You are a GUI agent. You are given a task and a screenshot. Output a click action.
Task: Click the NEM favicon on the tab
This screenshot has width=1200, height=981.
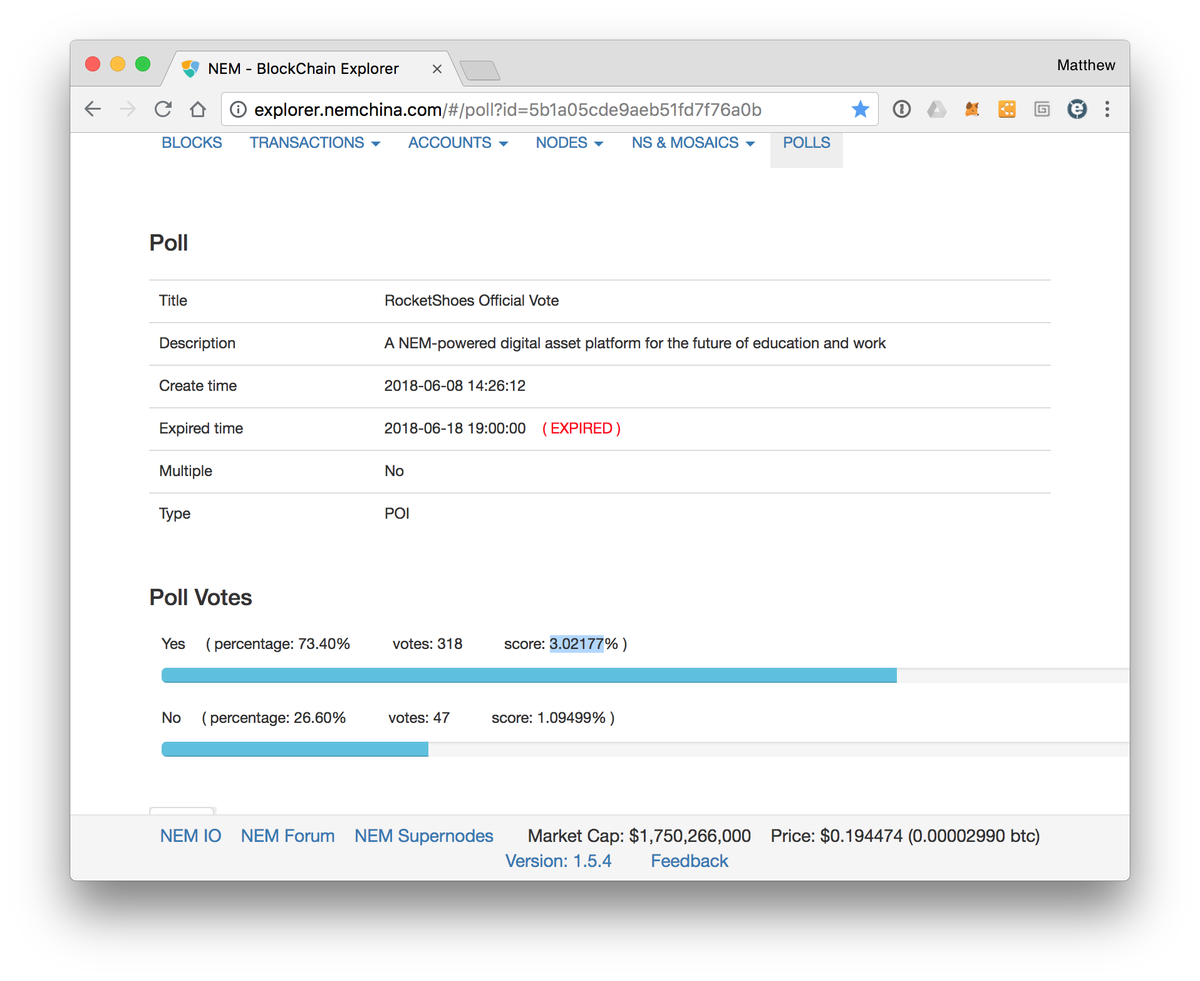tap(190, 69)
